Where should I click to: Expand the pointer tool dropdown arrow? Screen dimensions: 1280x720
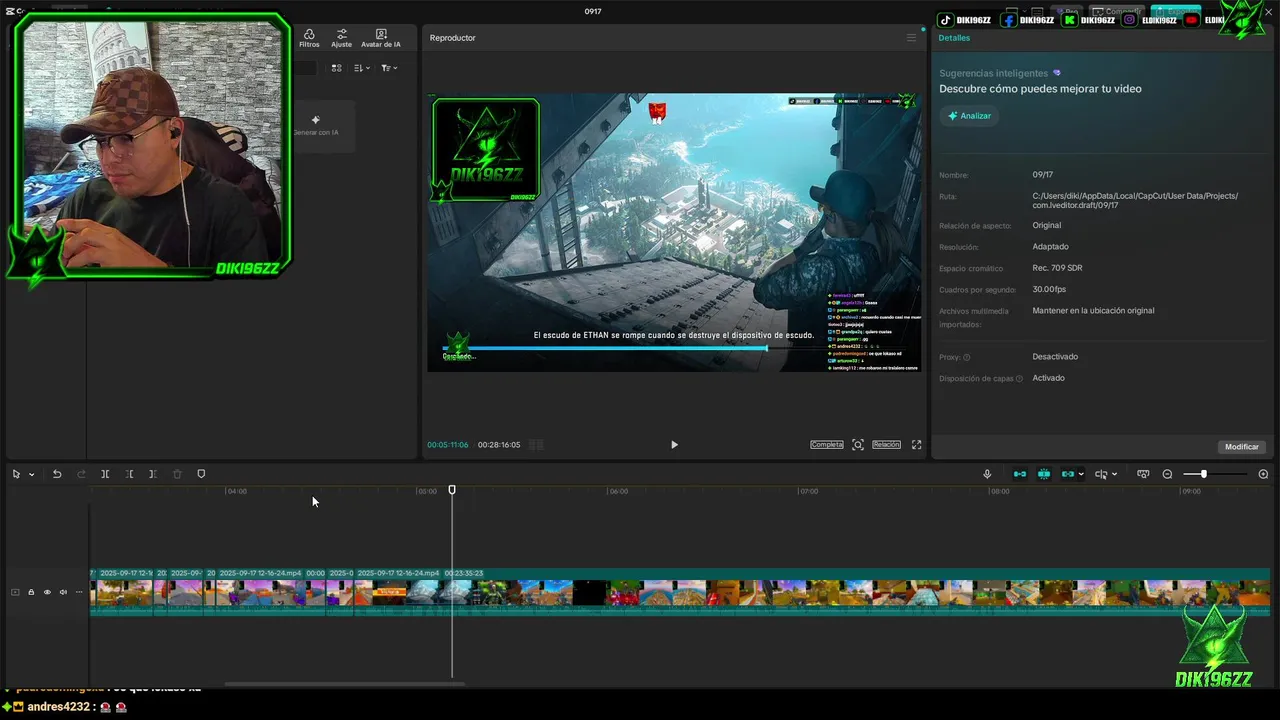point(32,475)
